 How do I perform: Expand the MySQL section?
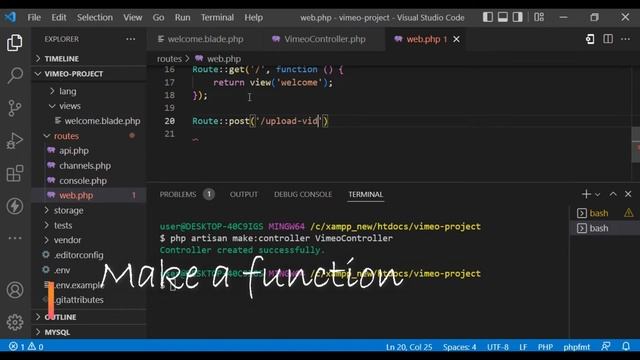(89, 332)
